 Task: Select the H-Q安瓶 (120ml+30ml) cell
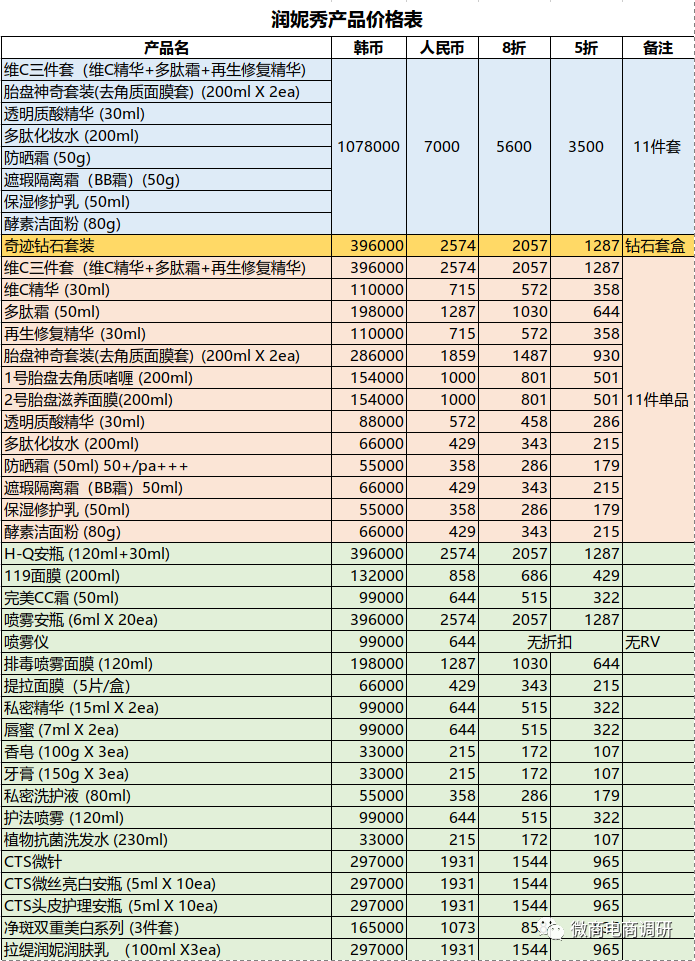[x=166, y=554]
